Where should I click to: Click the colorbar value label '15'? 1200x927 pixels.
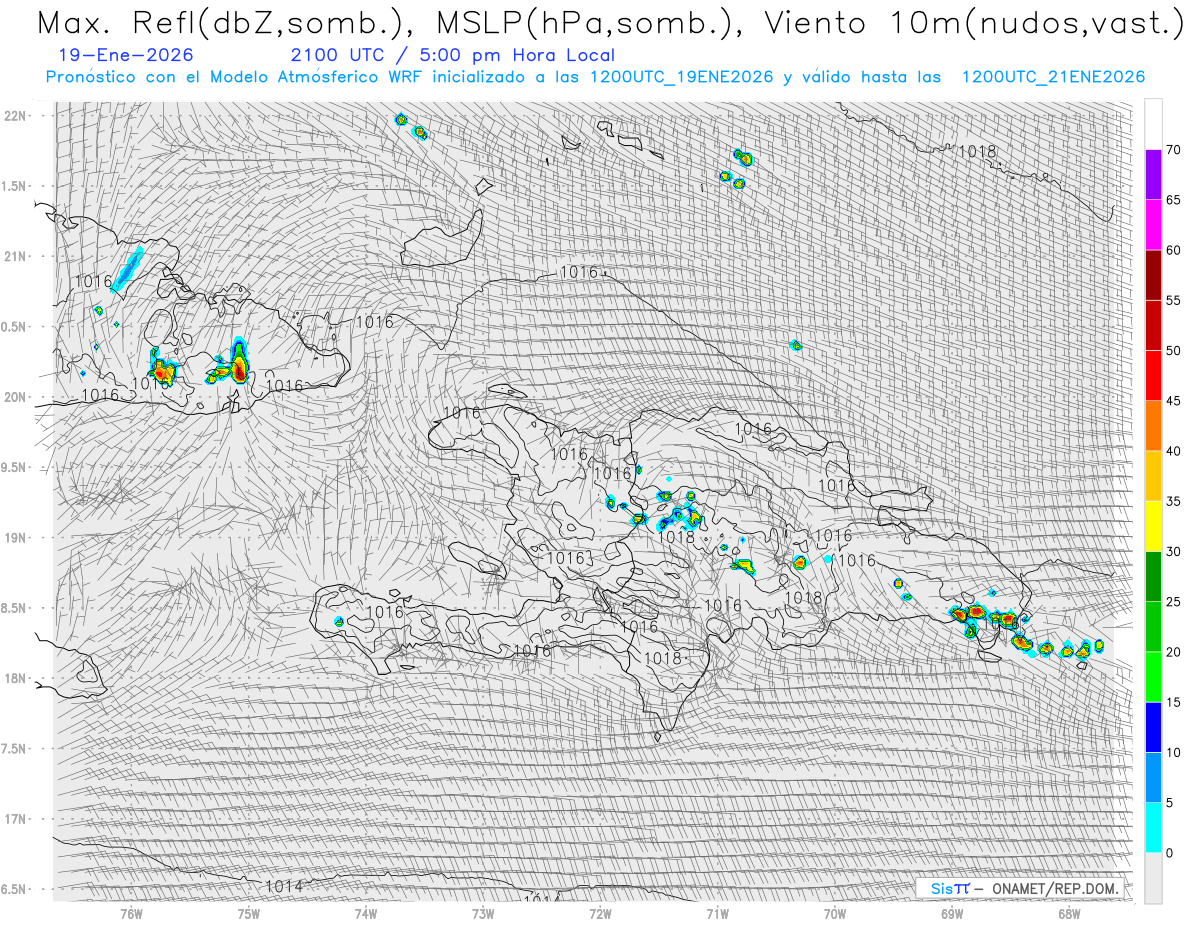(1174, 702)
